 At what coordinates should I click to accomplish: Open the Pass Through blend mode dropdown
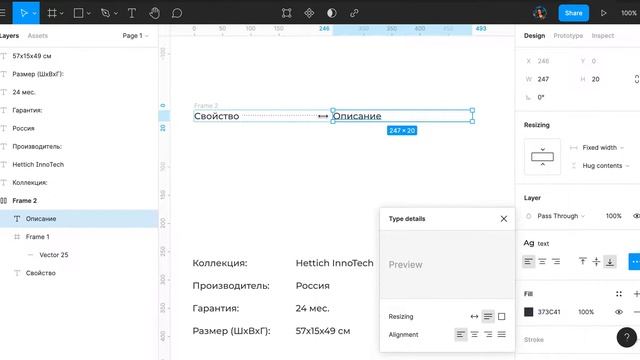click(561, 216)
